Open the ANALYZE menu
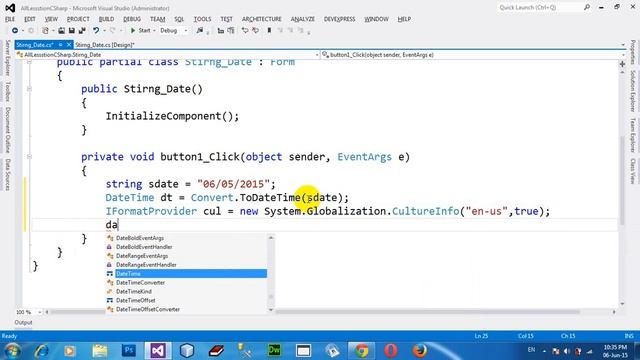This screenshot has height=360, width=640. point(303,19)
